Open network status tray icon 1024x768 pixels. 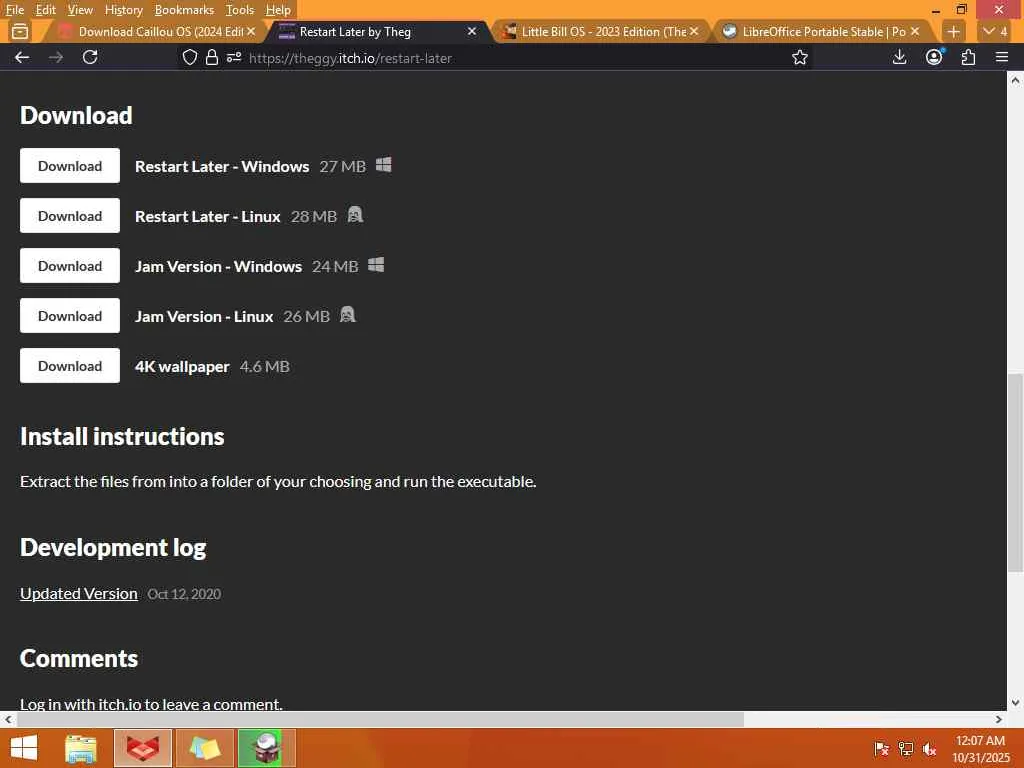(906, 749)
